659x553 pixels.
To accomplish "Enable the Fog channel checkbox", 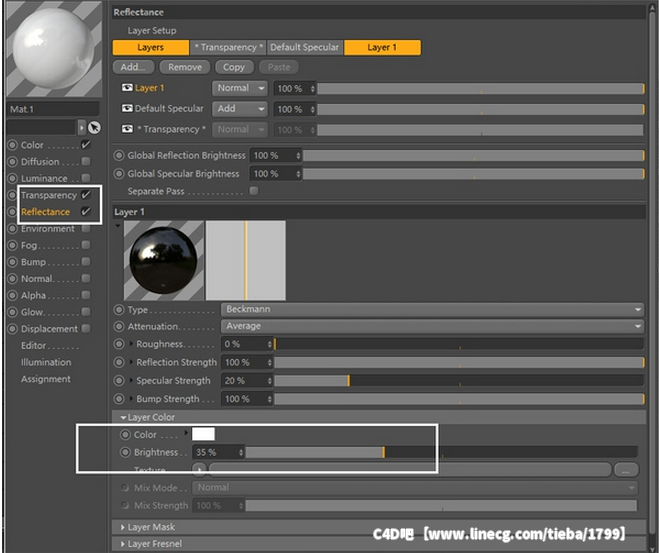I will click(x=86, y=245).
